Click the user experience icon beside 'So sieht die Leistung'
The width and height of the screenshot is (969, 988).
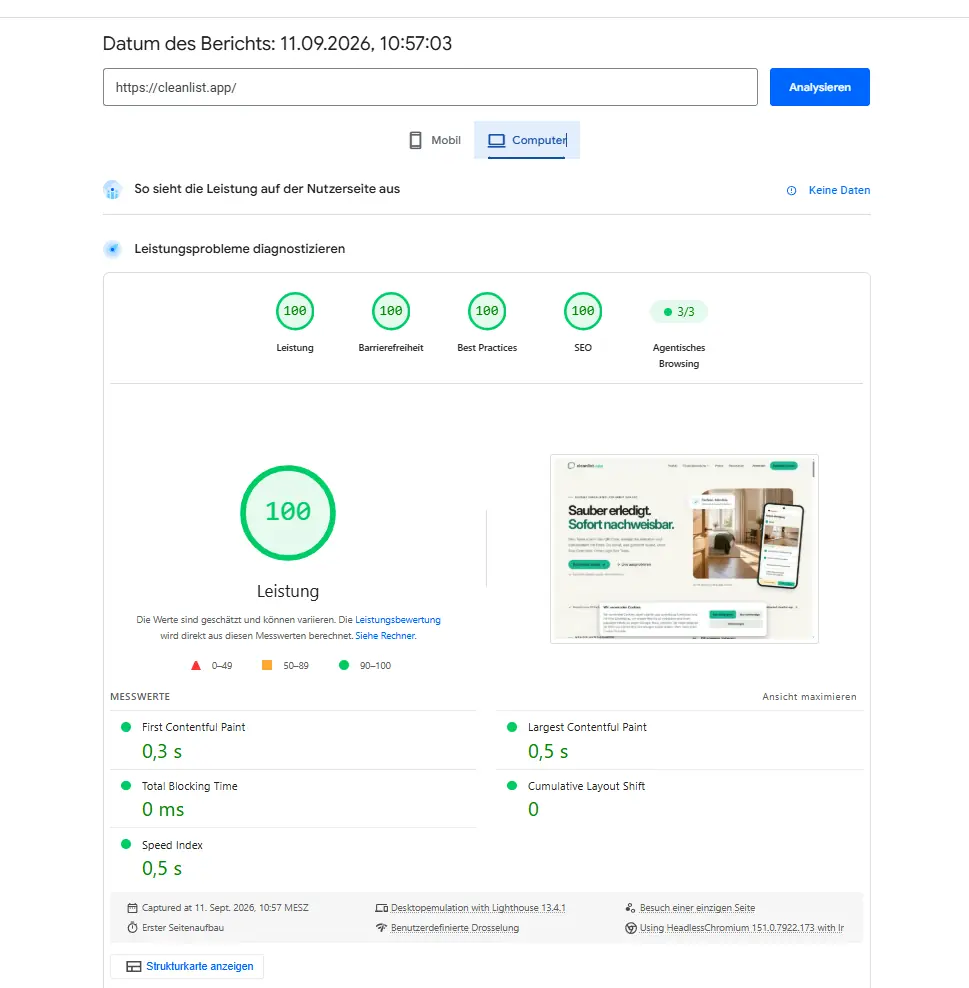tap(112, 190)
